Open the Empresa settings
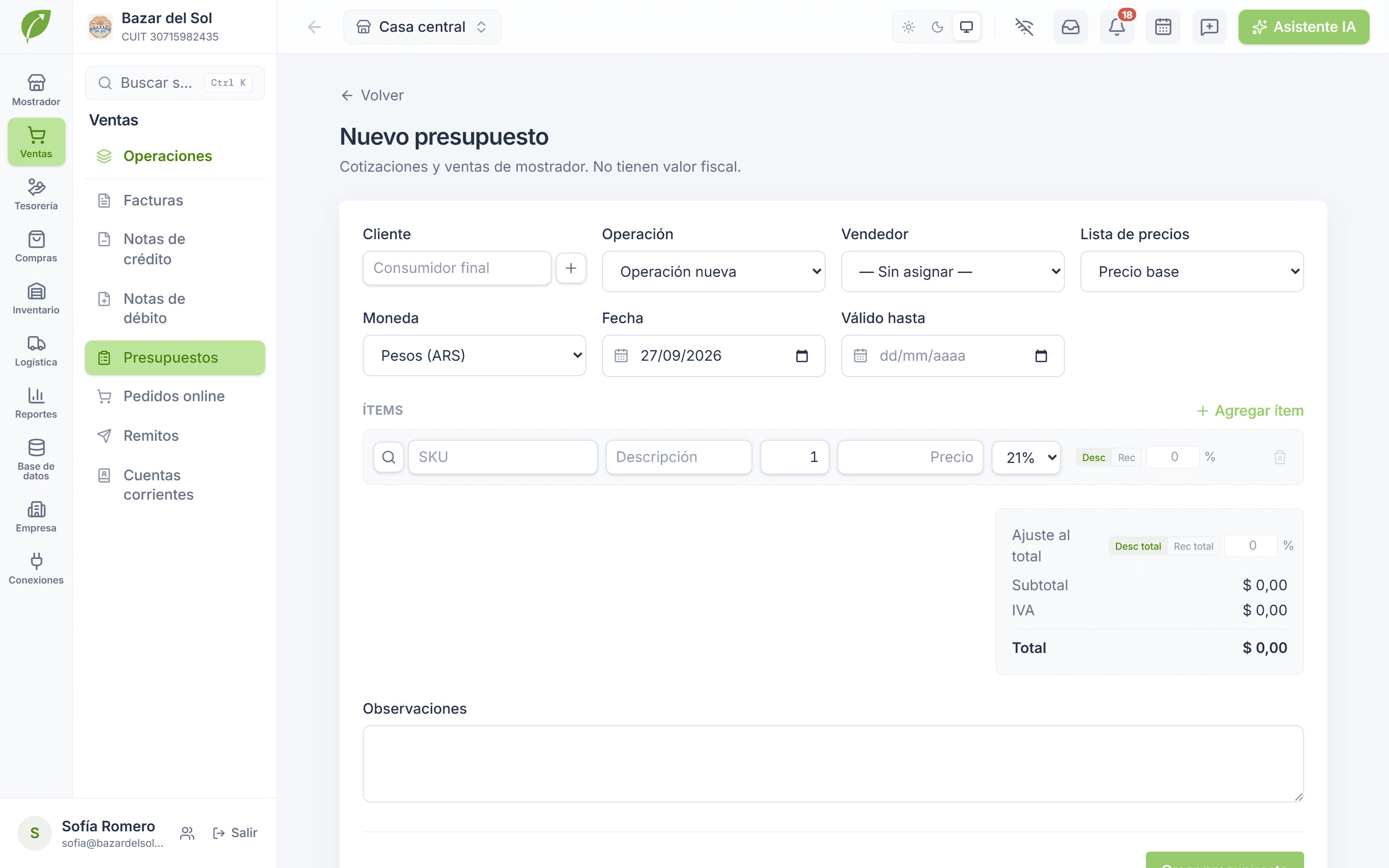Image resolution: width=1389 pixels, height=868 pixels. [36, 516]
